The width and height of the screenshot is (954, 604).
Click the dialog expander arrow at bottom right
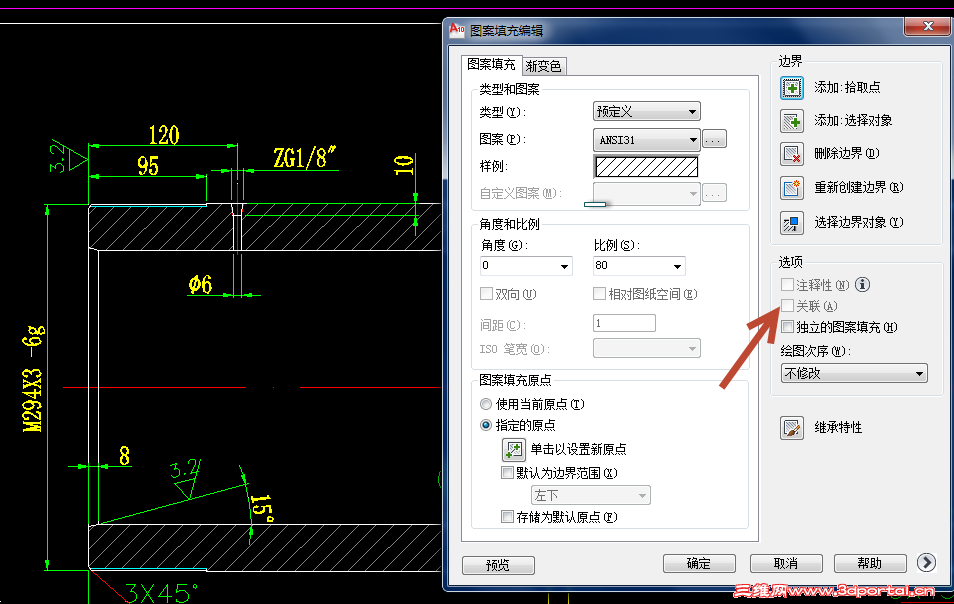[x=925, y=563]
